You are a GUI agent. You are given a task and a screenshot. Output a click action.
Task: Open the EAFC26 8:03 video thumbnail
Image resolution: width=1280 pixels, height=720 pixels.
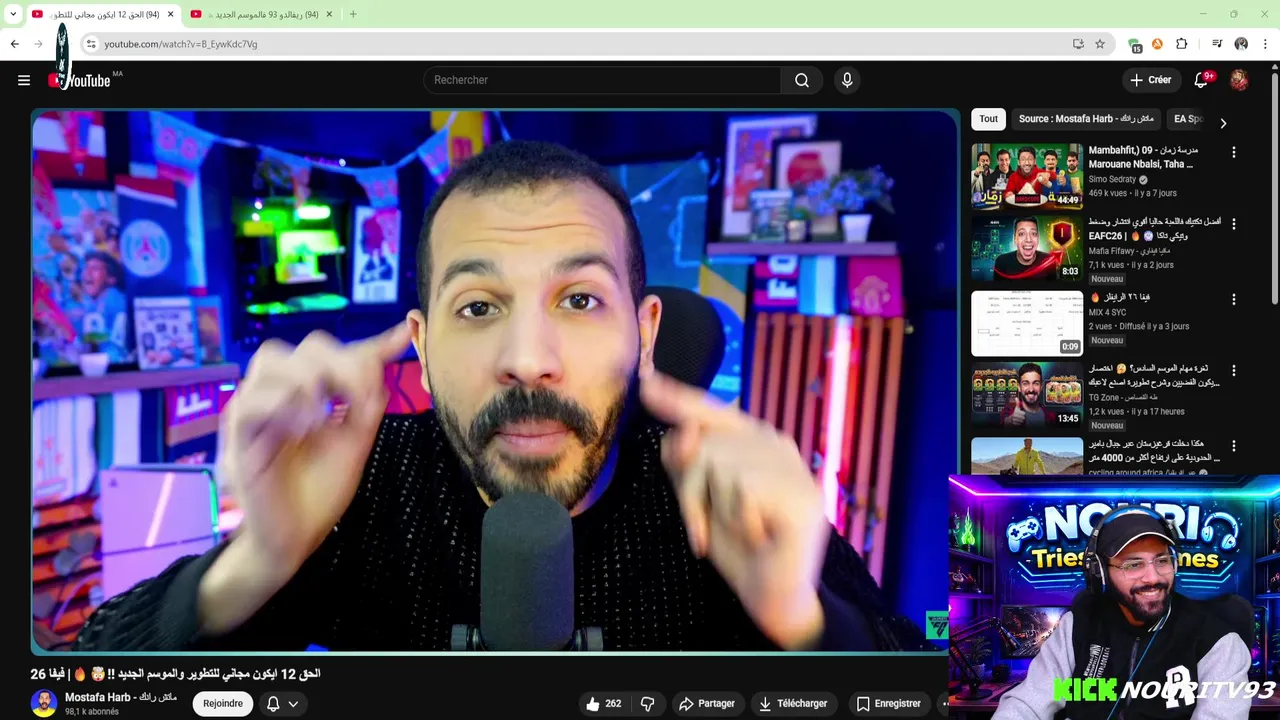[x=1027, y=249]
